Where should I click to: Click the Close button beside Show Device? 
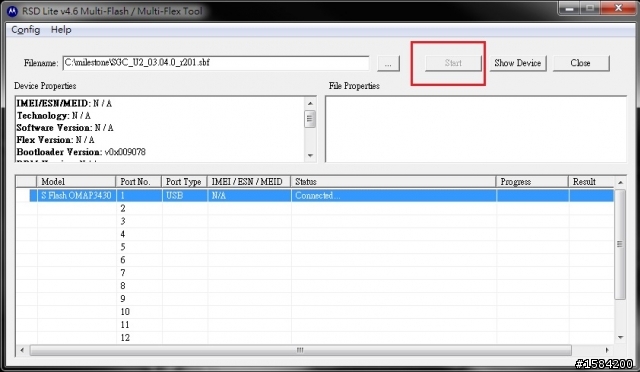pyautogui.click(x=580, y=63)
